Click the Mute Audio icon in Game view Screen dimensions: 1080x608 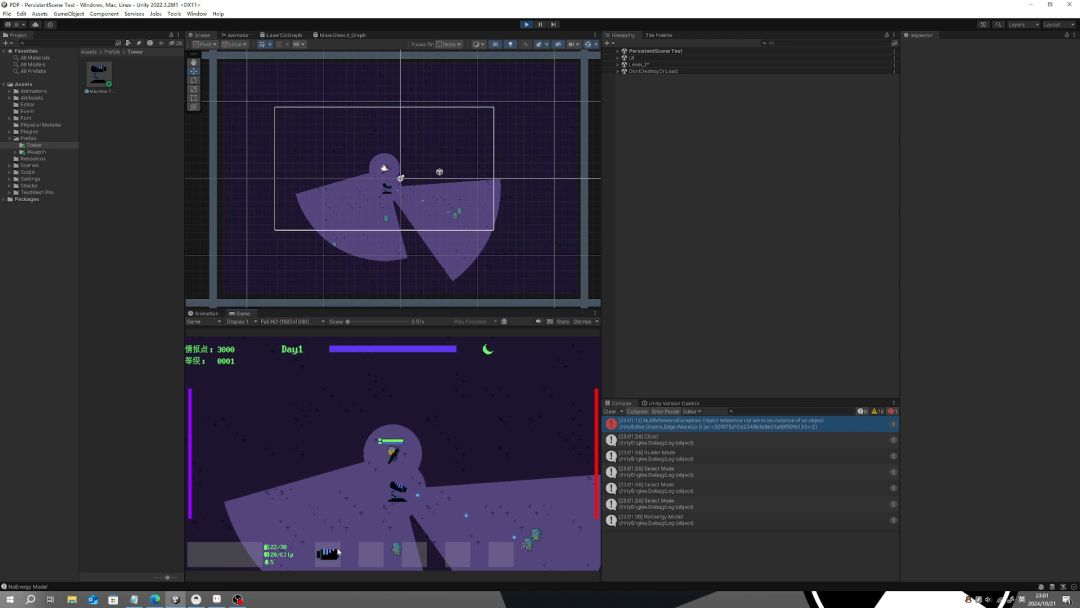coord(538,321)
